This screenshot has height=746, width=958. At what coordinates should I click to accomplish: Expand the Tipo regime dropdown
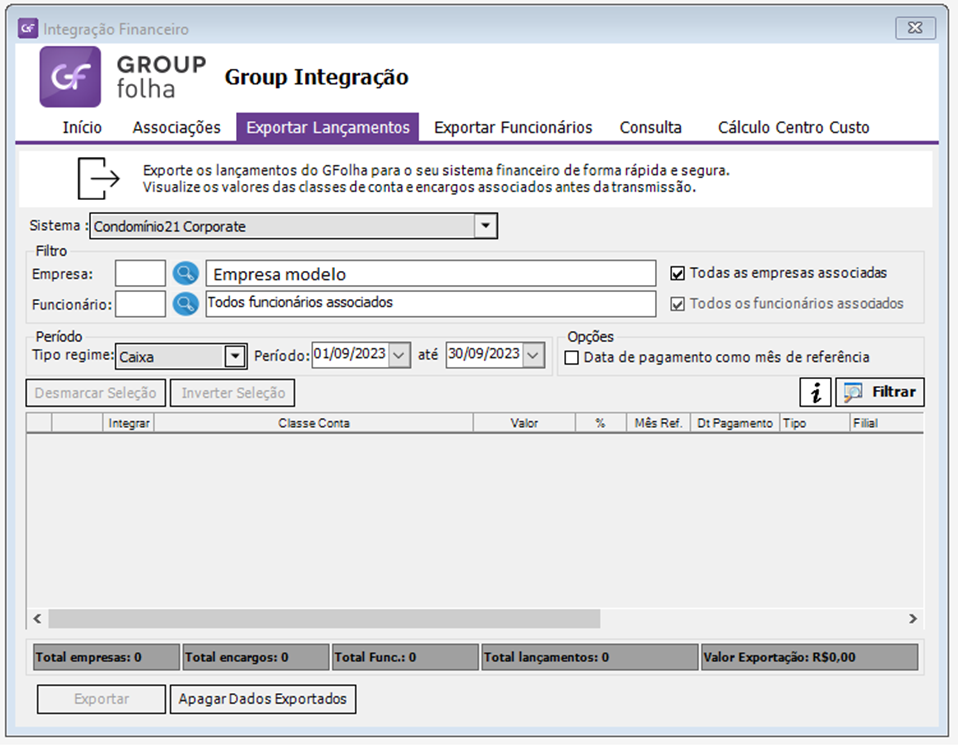[234, 355]
